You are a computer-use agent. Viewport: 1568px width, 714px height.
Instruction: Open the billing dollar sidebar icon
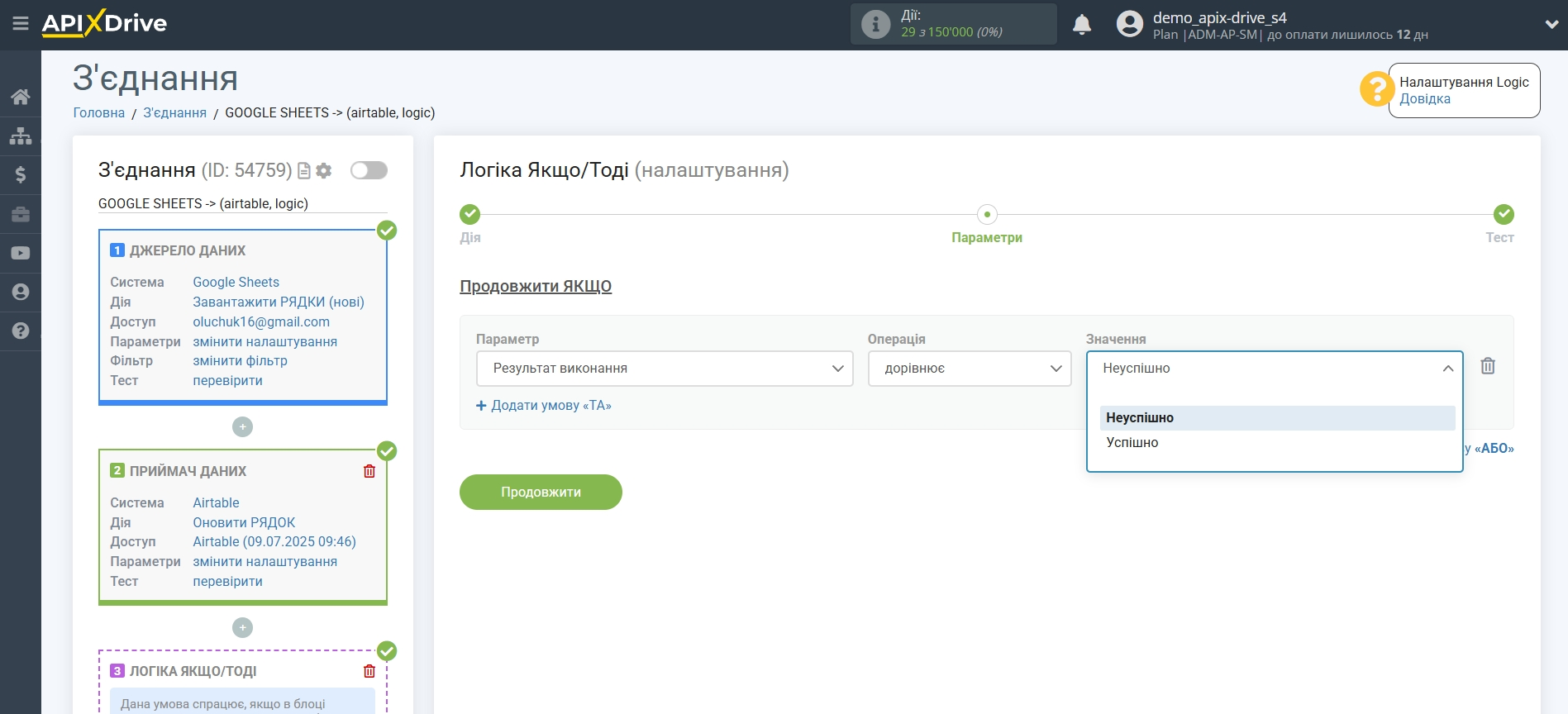pyautogui.click(x=21, y=174)
